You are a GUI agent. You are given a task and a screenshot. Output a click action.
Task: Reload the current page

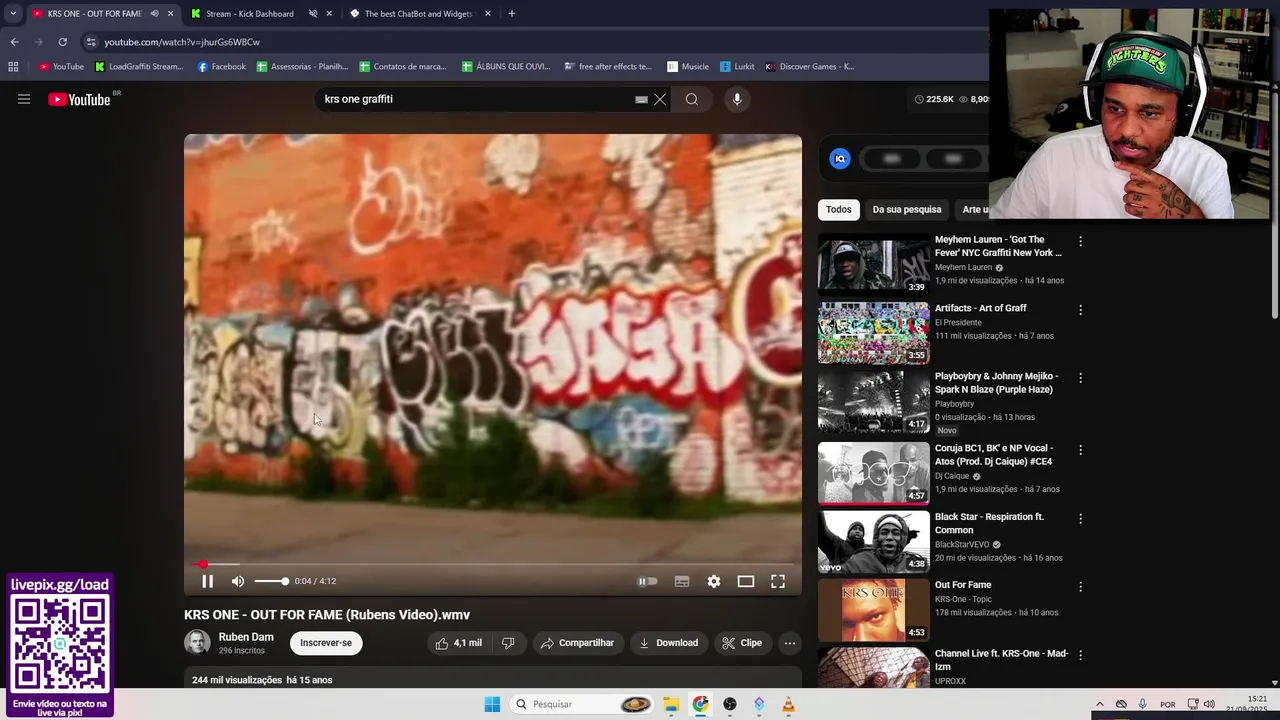[62, 42]
